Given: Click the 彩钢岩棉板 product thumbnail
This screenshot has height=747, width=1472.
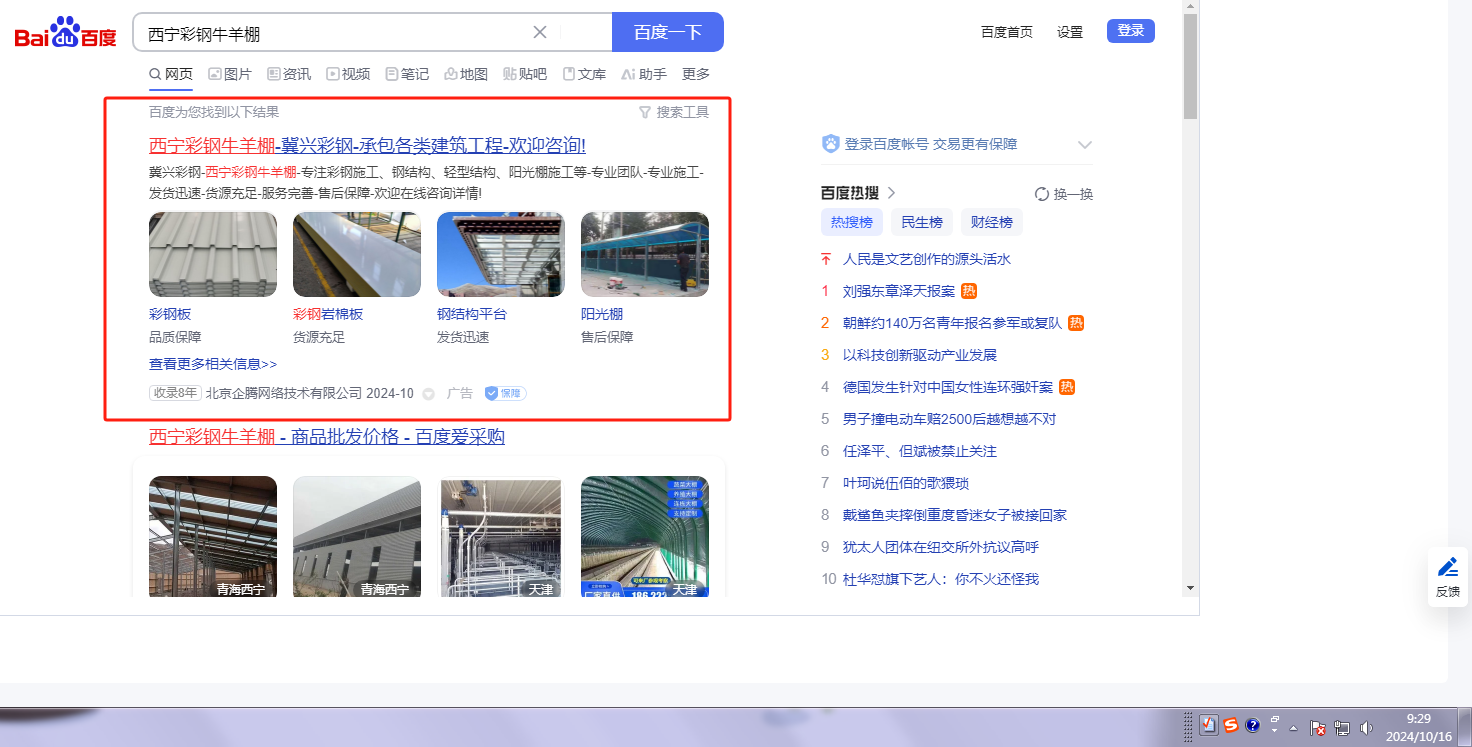Looking at the screenshot, I should pos(357,254).
